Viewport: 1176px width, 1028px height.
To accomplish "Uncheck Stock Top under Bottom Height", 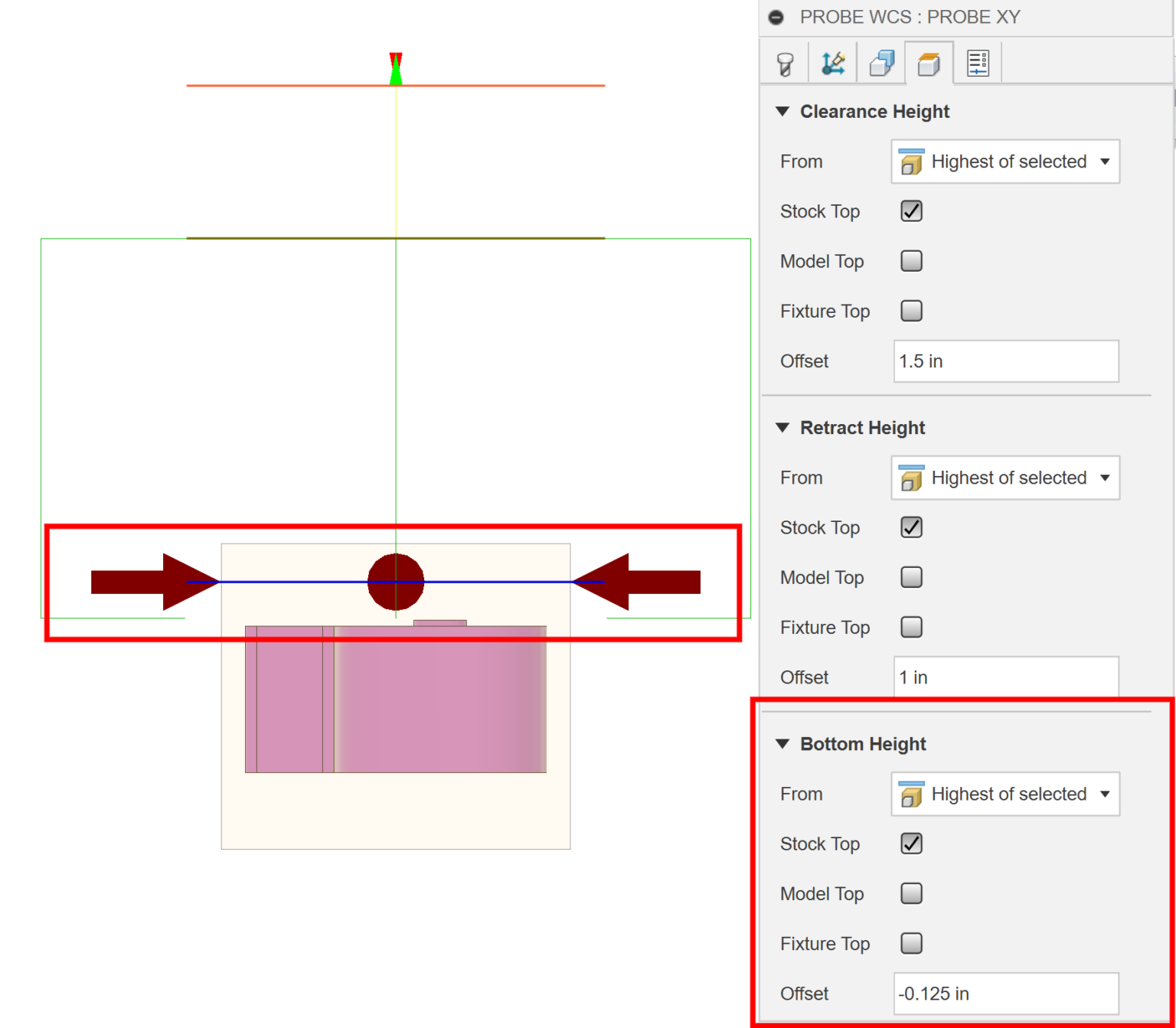I will [x=911, y=844].
